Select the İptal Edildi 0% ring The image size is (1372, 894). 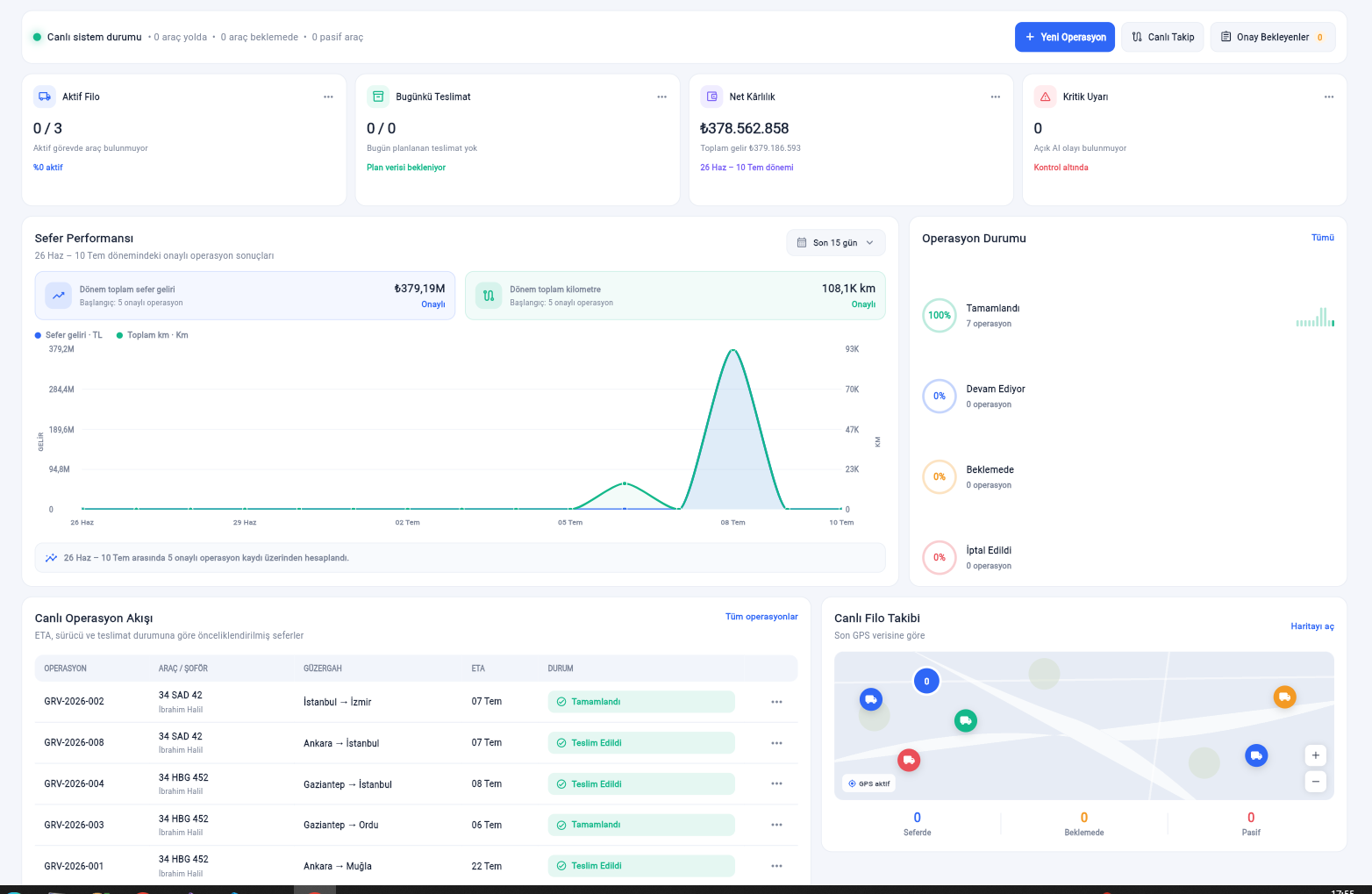(940, 557)
